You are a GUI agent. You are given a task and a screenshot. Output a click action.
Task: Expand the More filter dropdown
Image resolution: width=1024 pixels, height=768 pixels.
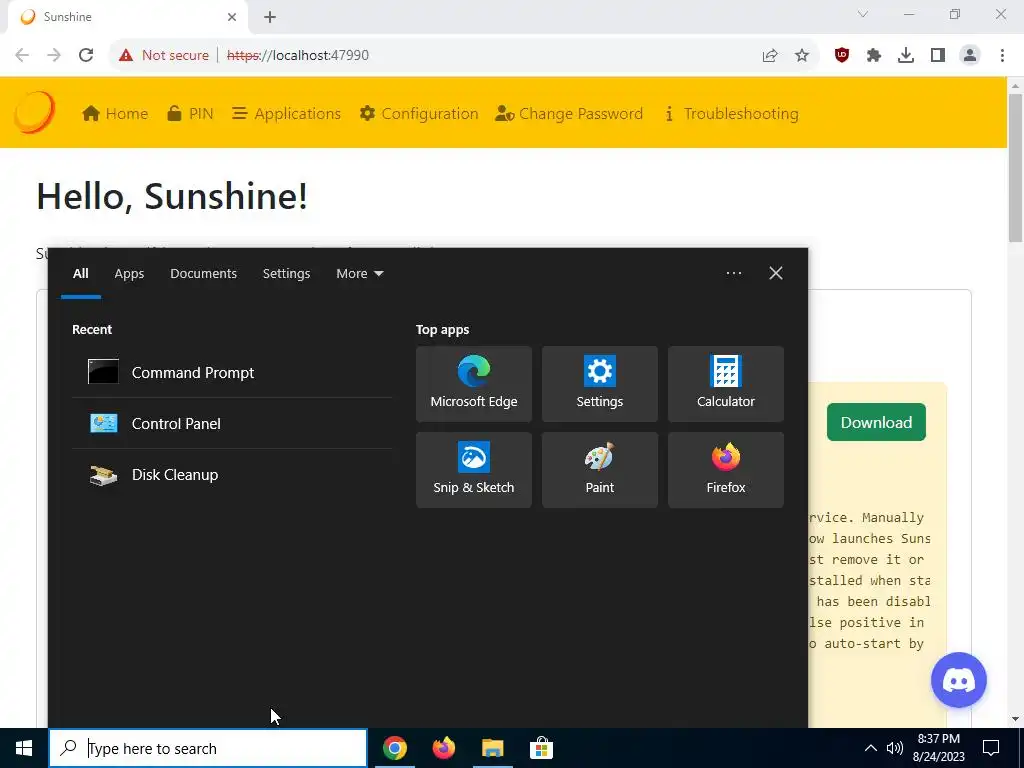[x=359, y=274]
